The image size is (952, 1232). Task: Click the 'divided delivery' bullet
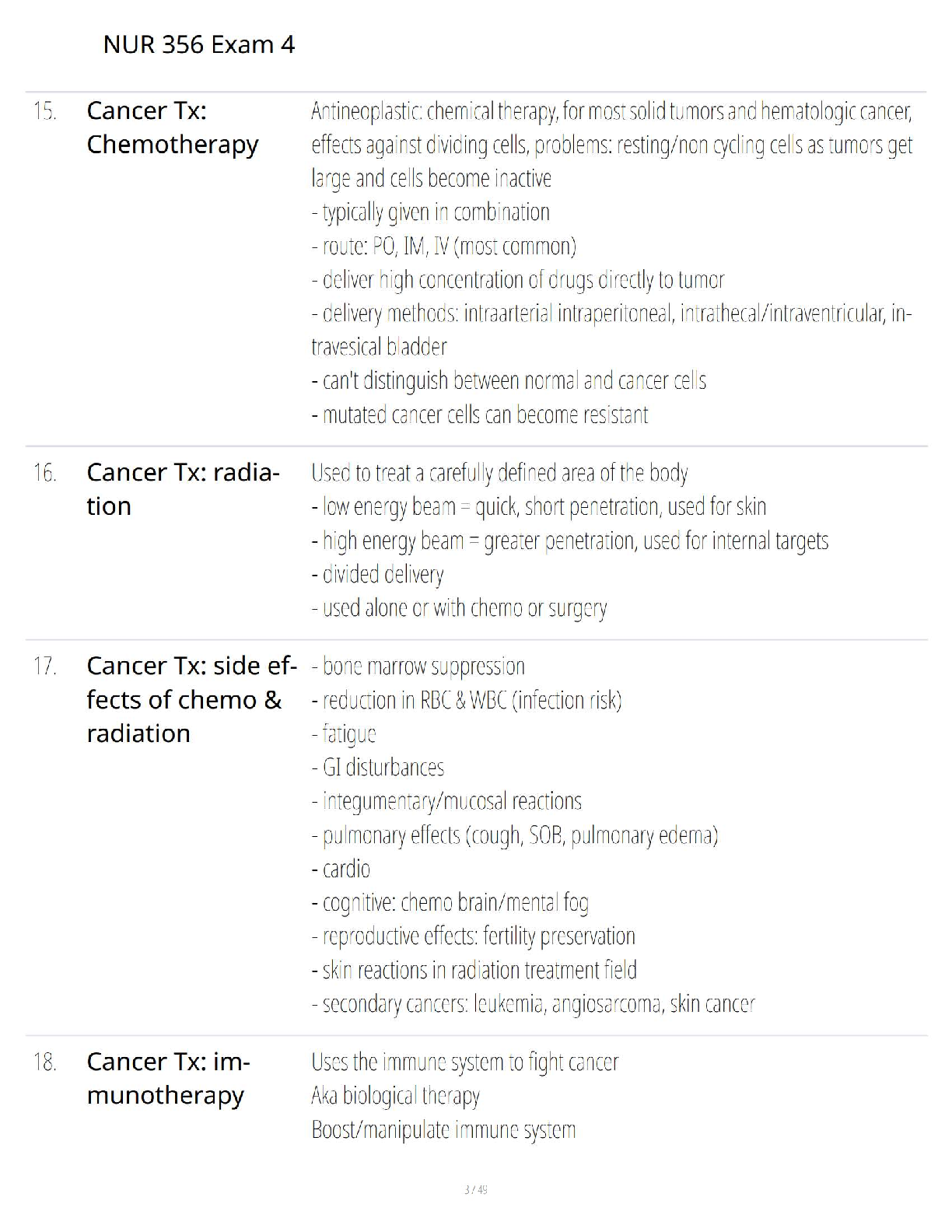[378, 575]
